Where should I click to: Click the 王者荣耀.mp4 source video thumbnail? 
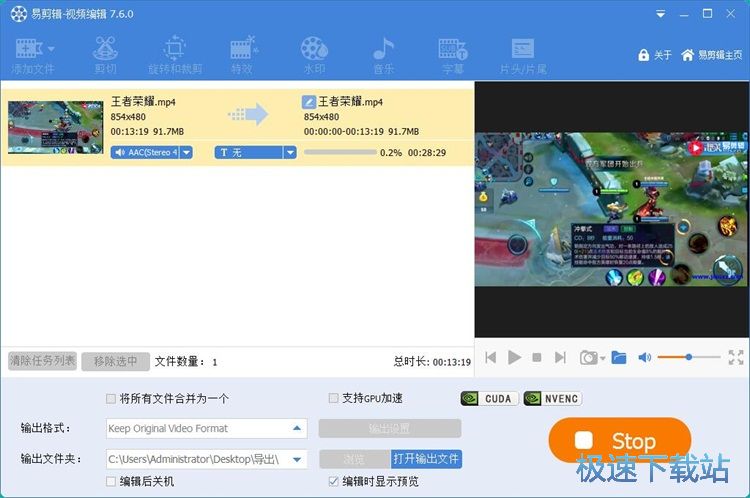(x=55, y=127)
